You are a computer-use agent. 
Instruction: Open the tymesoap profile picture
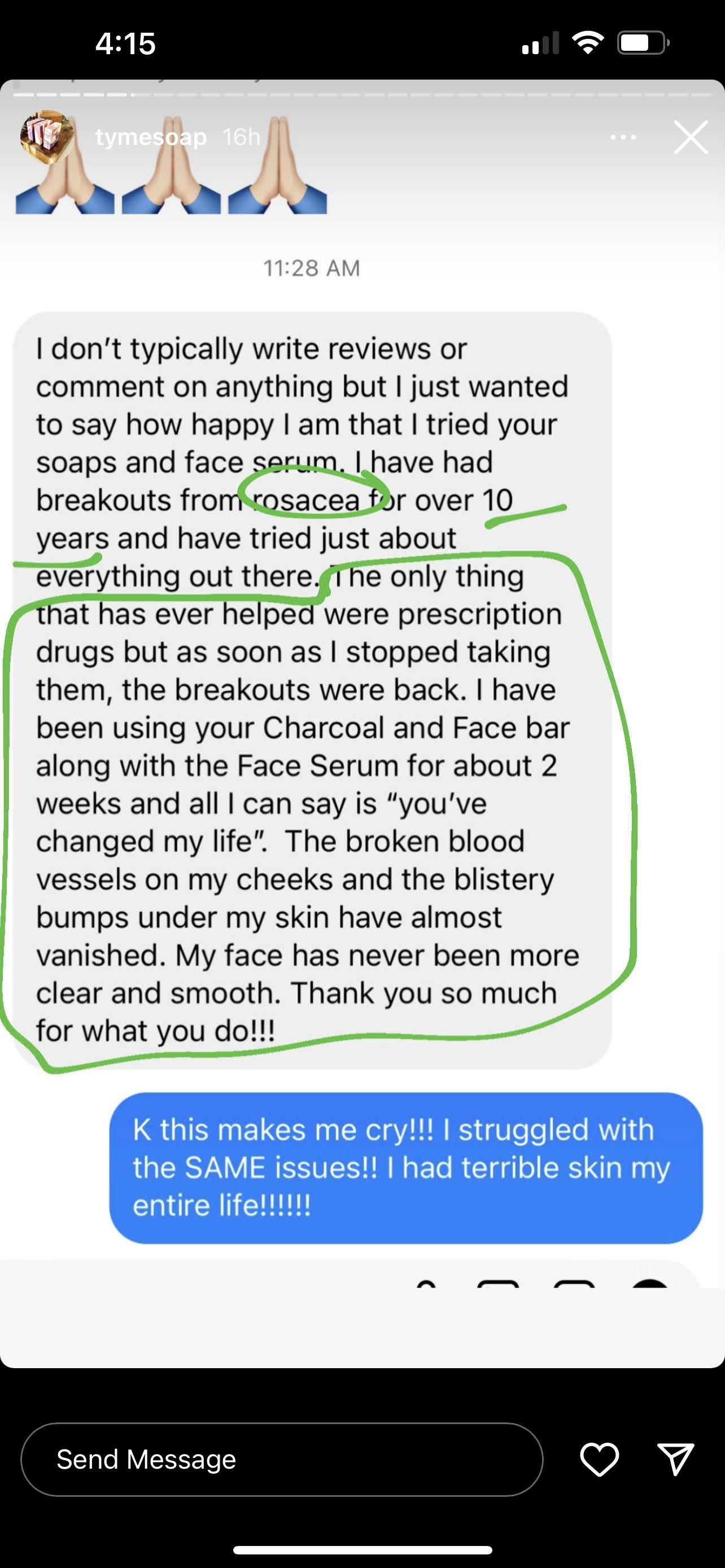point(47,138)
